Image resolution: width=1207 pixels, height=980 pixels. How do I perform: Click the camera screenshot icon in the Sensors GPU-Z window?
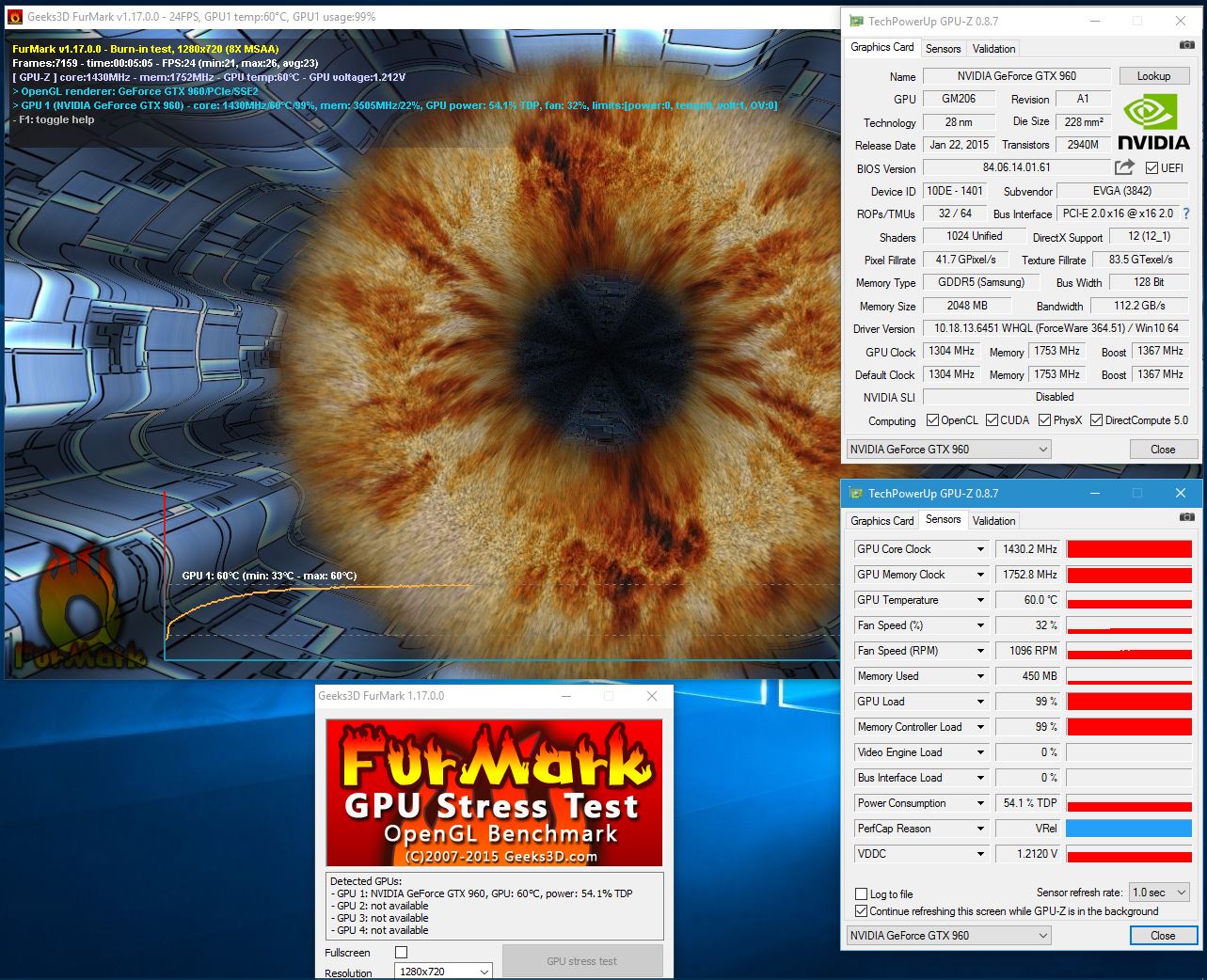1186,517
